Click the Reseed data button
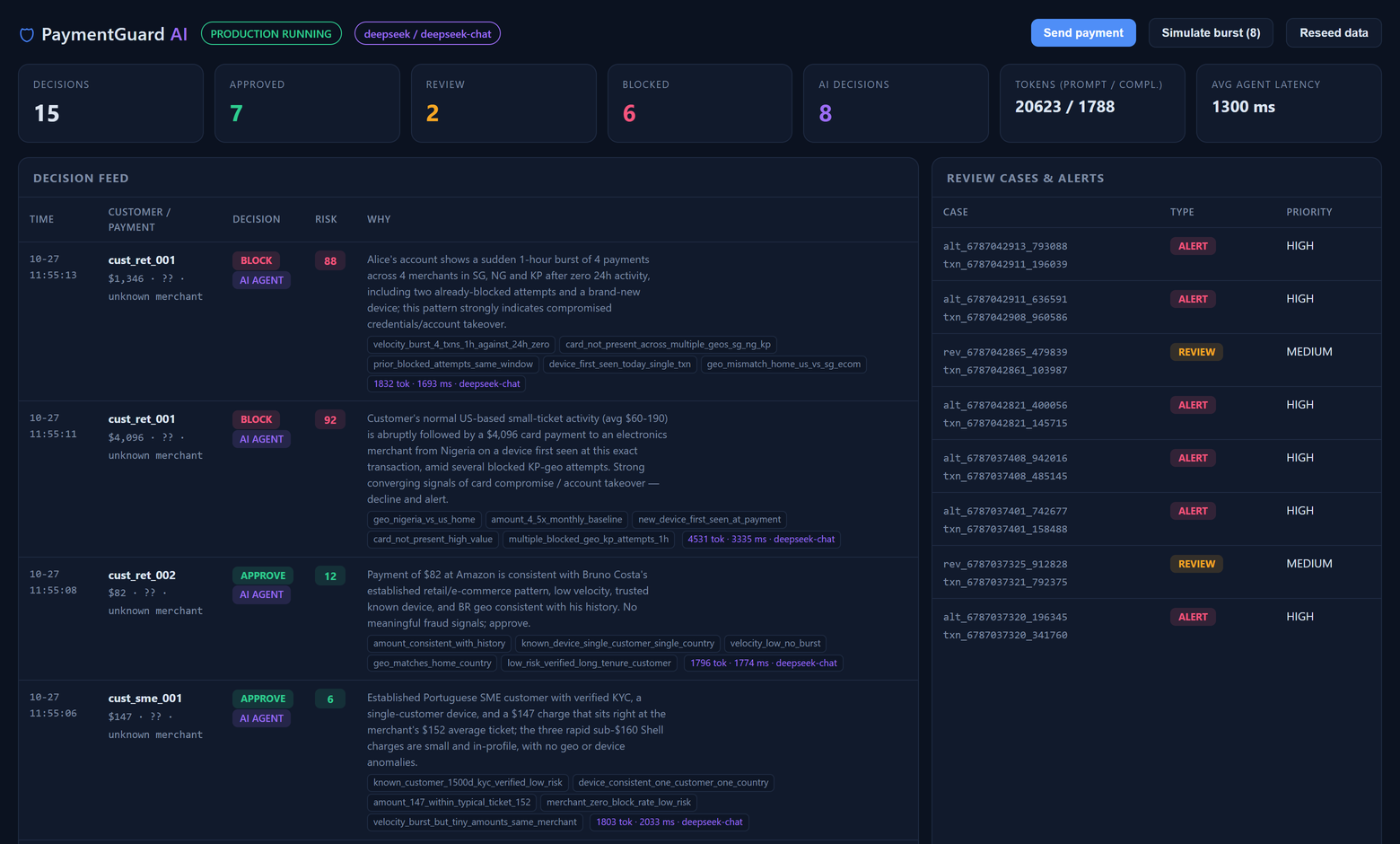The width and height of the screenshot is (1400, 844). pyautogui.click(x=1334, y=33)
